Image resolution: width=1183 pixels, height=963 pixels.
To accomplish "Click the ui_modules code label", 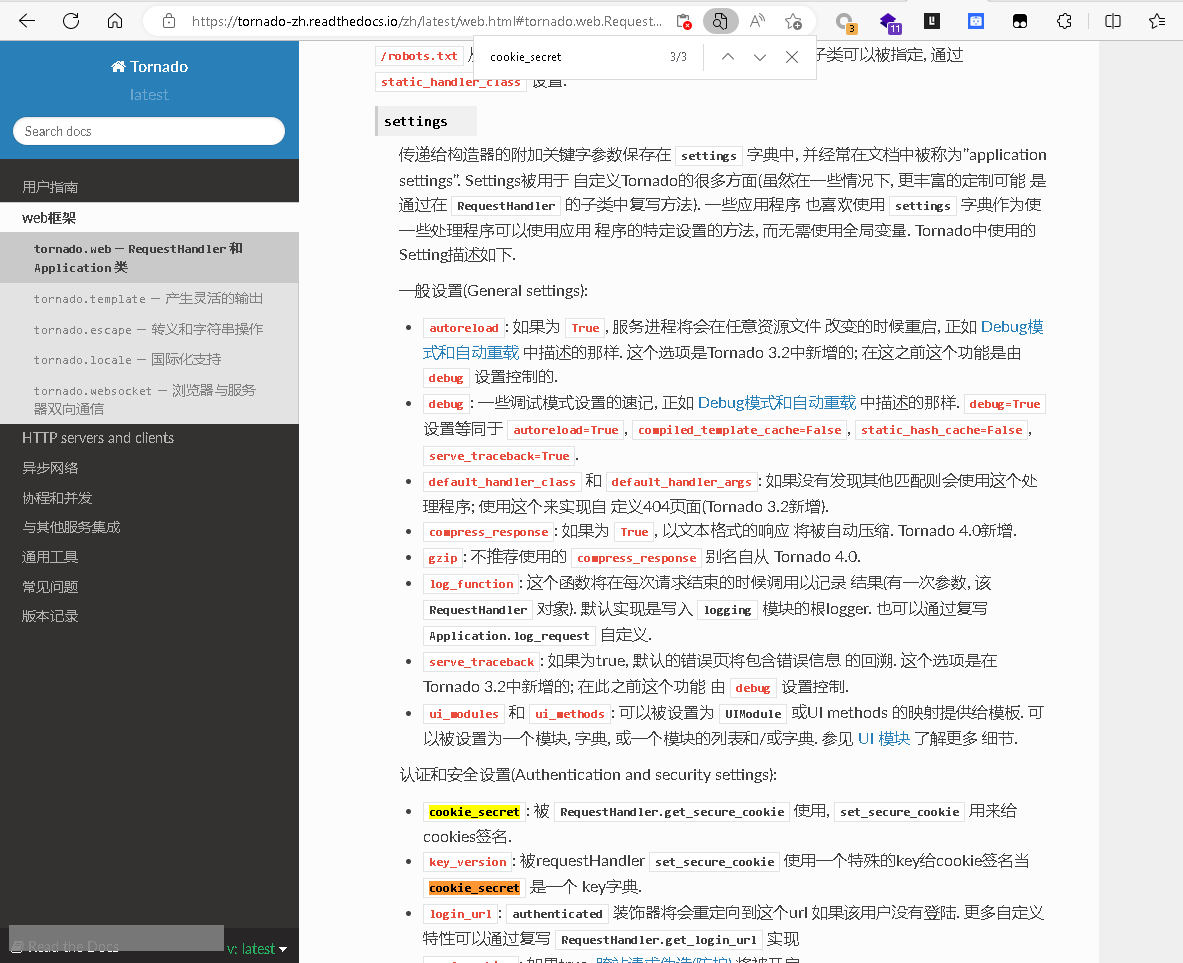I will [x=464, y=714].
